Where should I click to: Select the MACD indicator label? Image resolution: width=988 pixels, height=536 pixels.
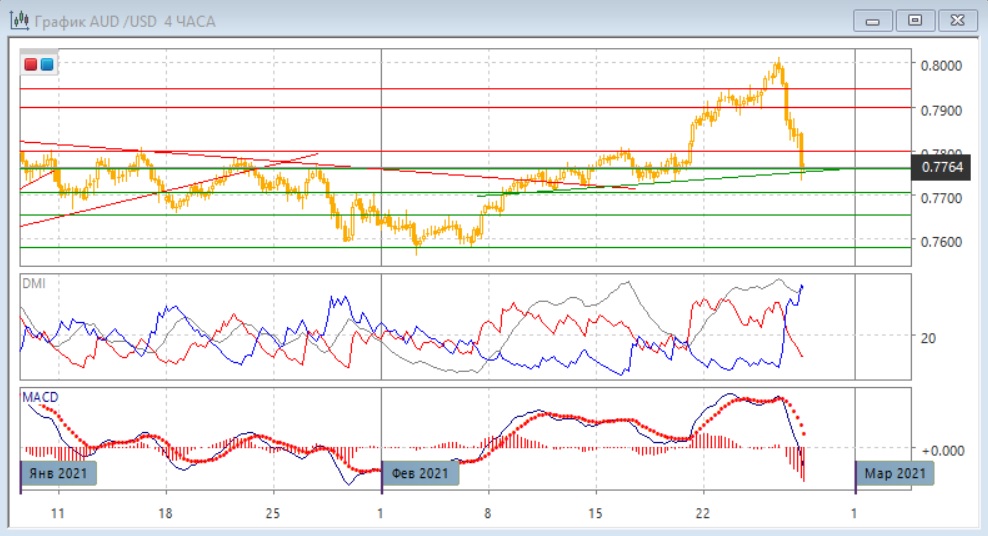click(40, 397)
